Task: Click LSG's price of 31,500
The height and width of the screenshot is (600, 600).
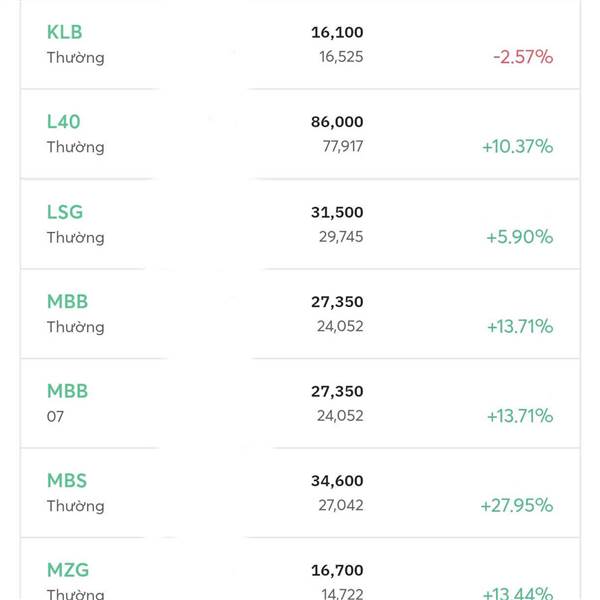Action: pyautogui.click(x=337, y=212)
